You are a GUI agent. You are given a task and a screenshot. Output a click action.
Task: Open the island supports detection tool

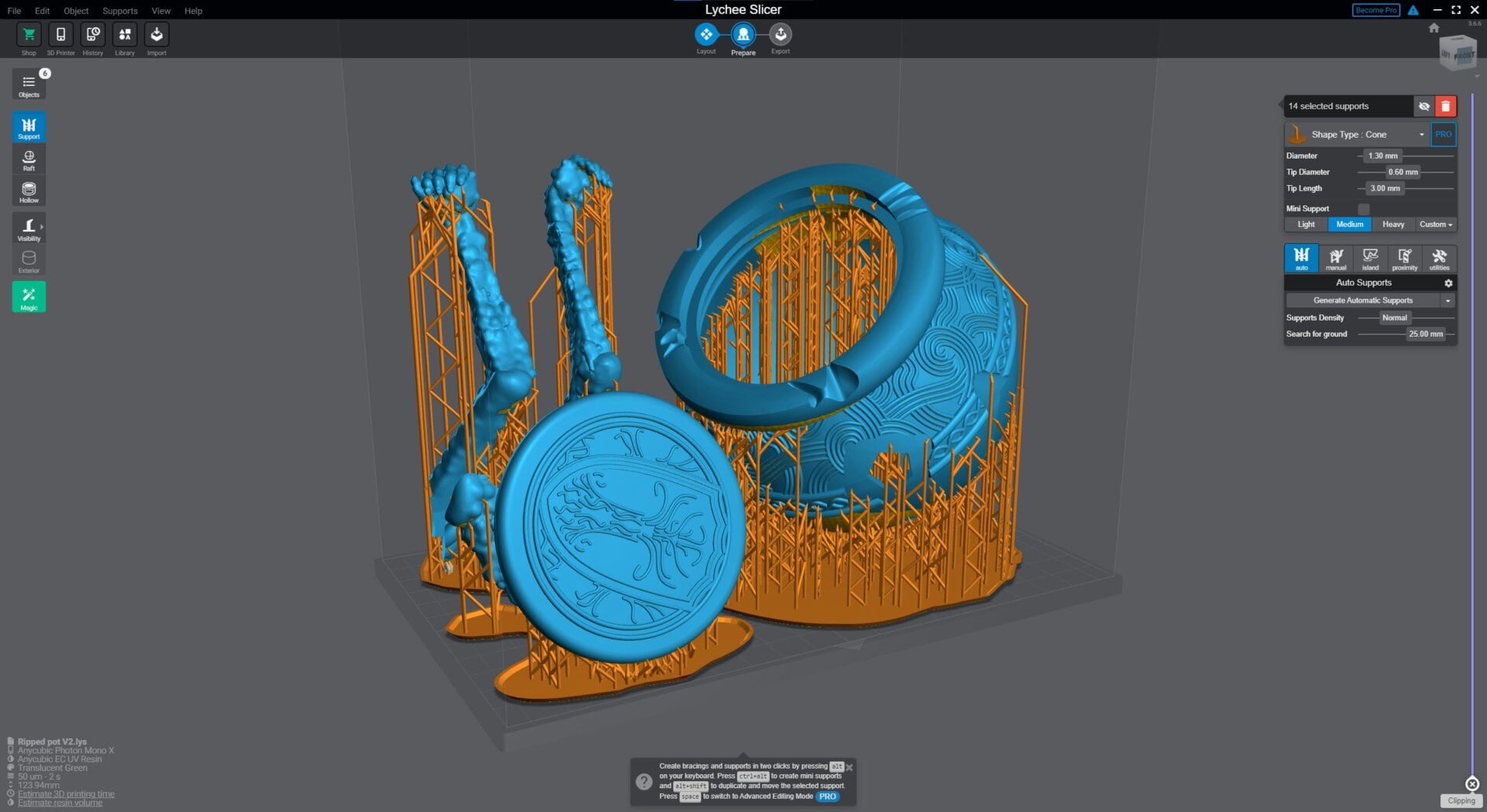1370,259
